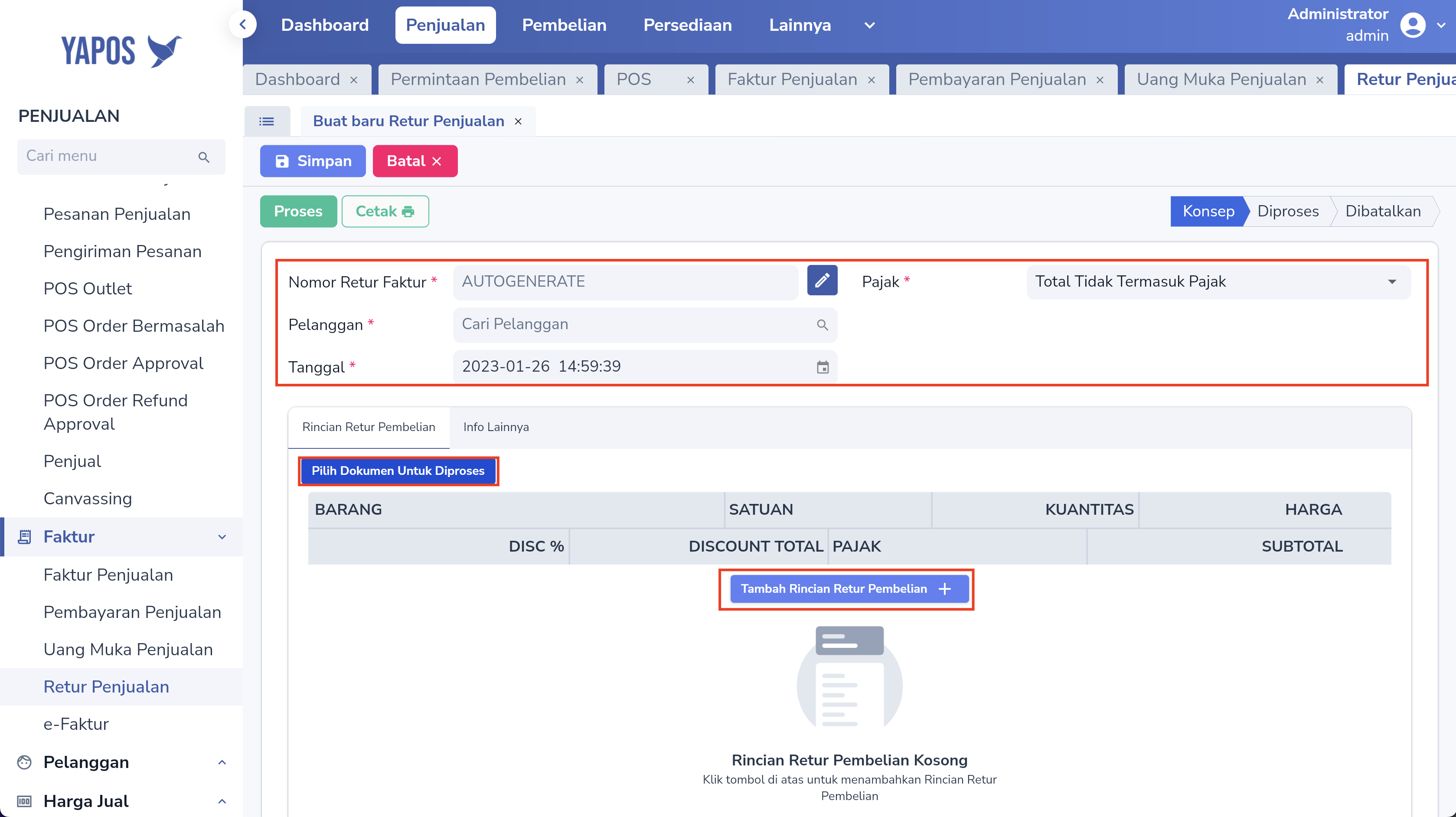Open Canvassing in sidebar
Viewport: 1456px width, 817px height.
point(88,499)
